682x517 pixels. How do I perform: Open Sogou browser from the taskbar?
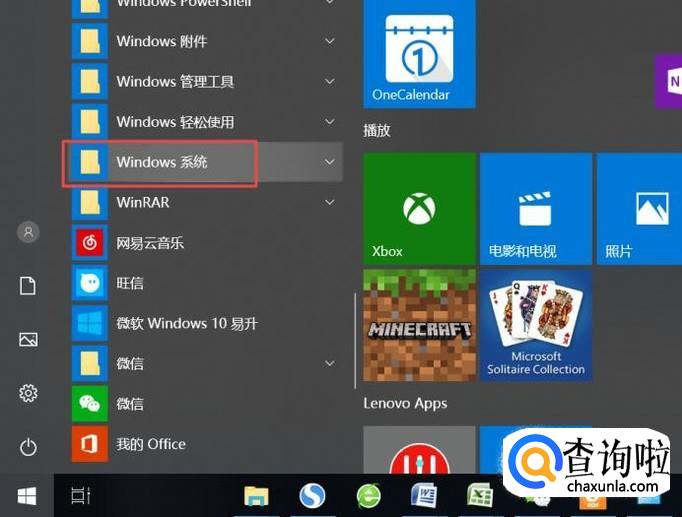coord(312,496)
